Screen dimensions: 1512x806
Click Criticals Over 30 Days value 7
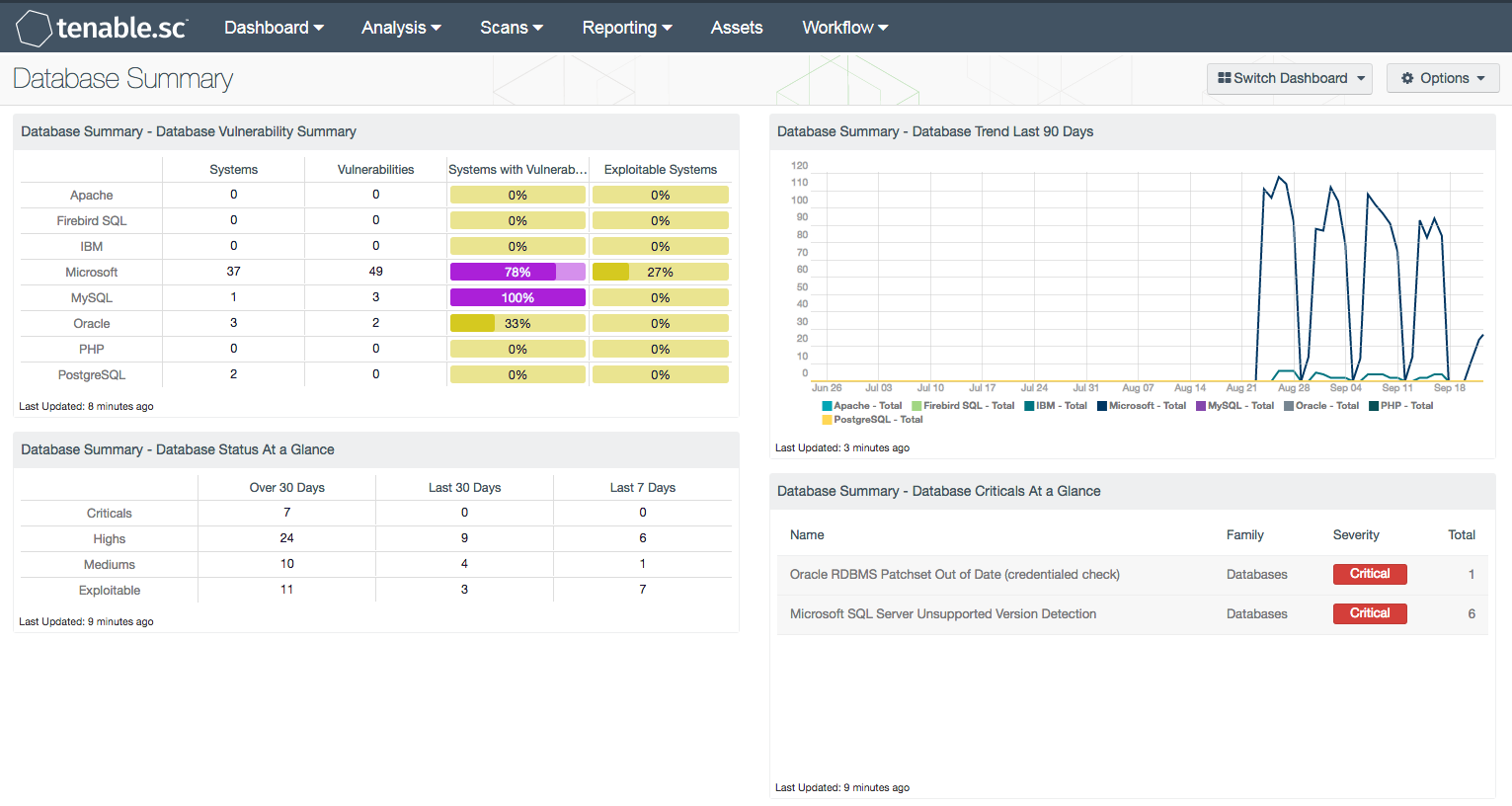tap(287, 513)
